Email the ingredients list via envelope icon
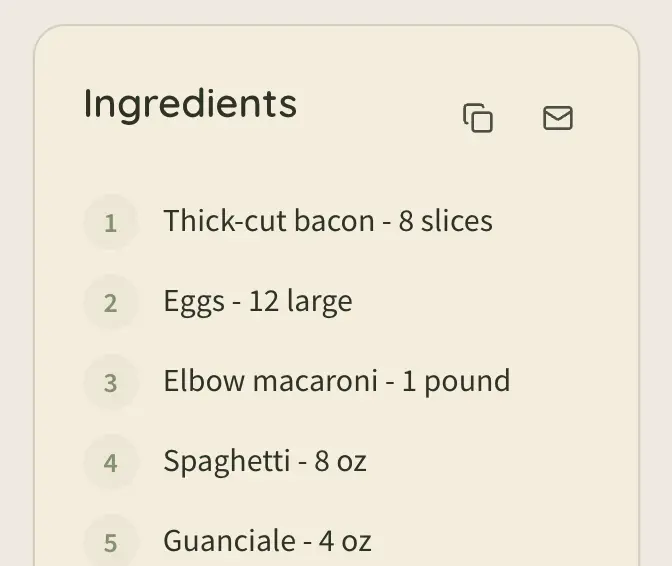672x566 pixels. (x=557, y=118)
